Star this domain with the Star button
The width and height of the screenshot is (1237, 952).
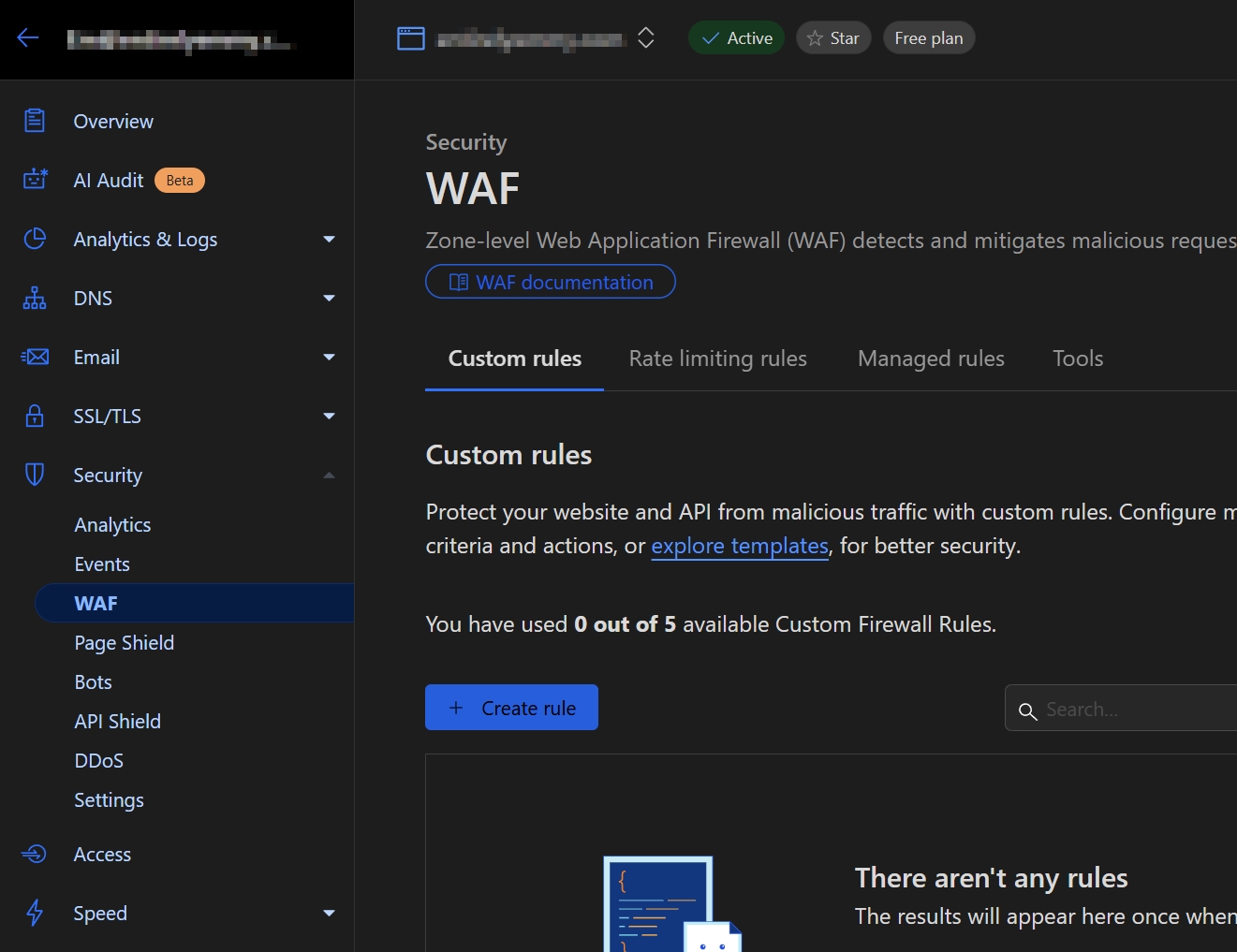click(833, 38)
